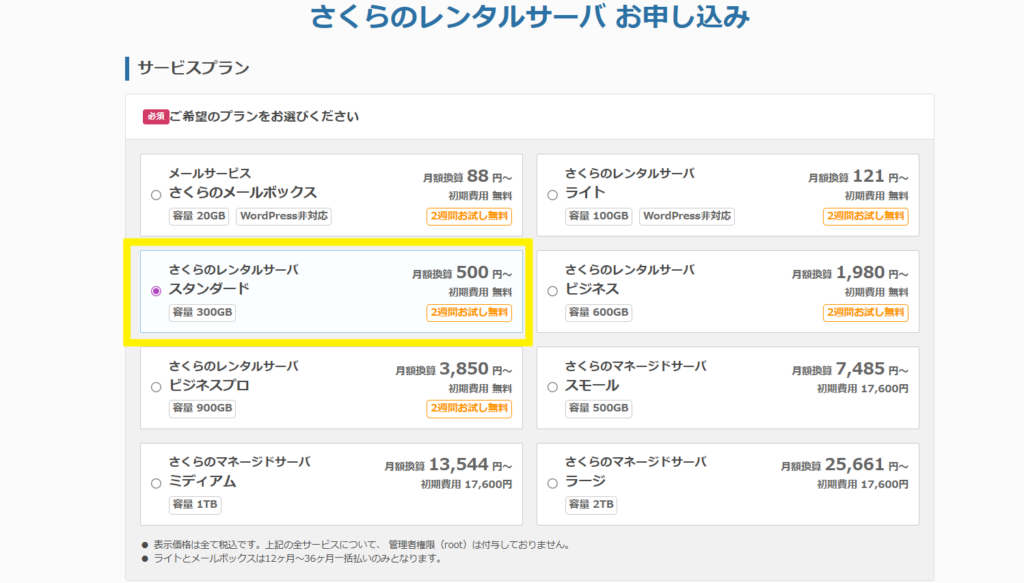Select the ミディアム managed server radio button

tap(155, 484)
